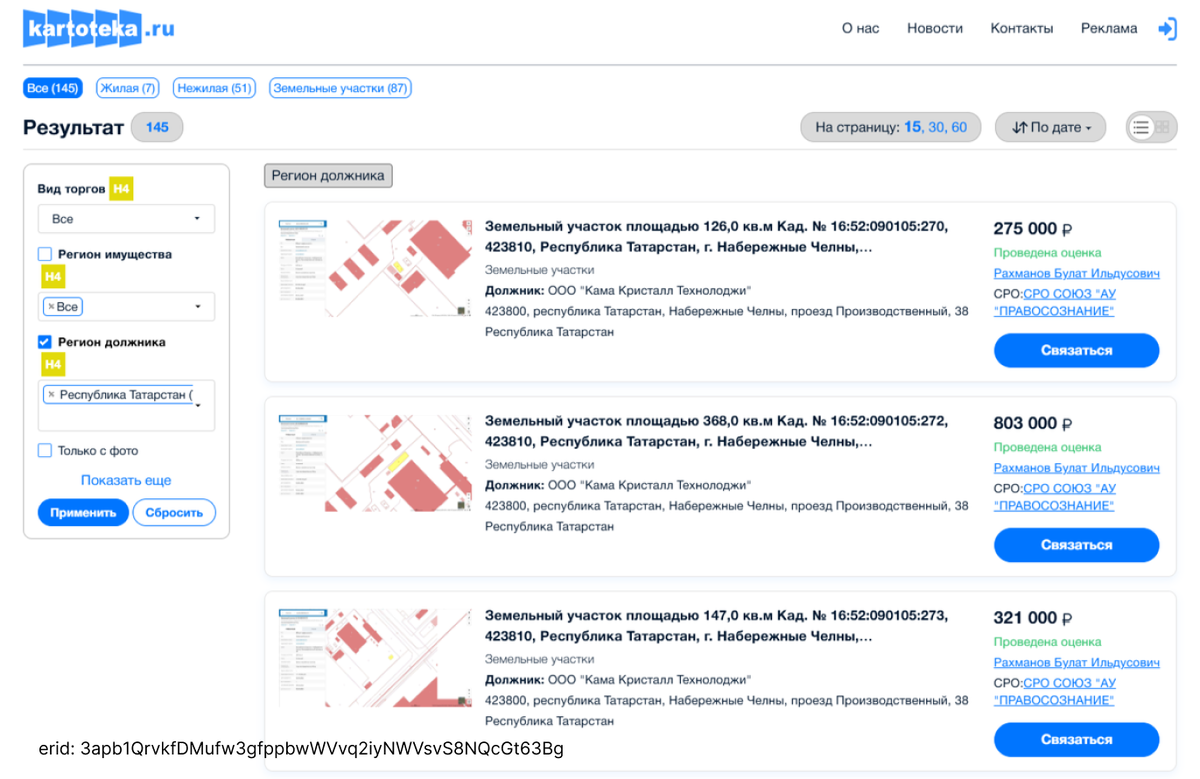This screenshot has height=779, width=1200.
Task: Open the 126,0 кв.м land plot thumbnail
Action: pos(374,268)
